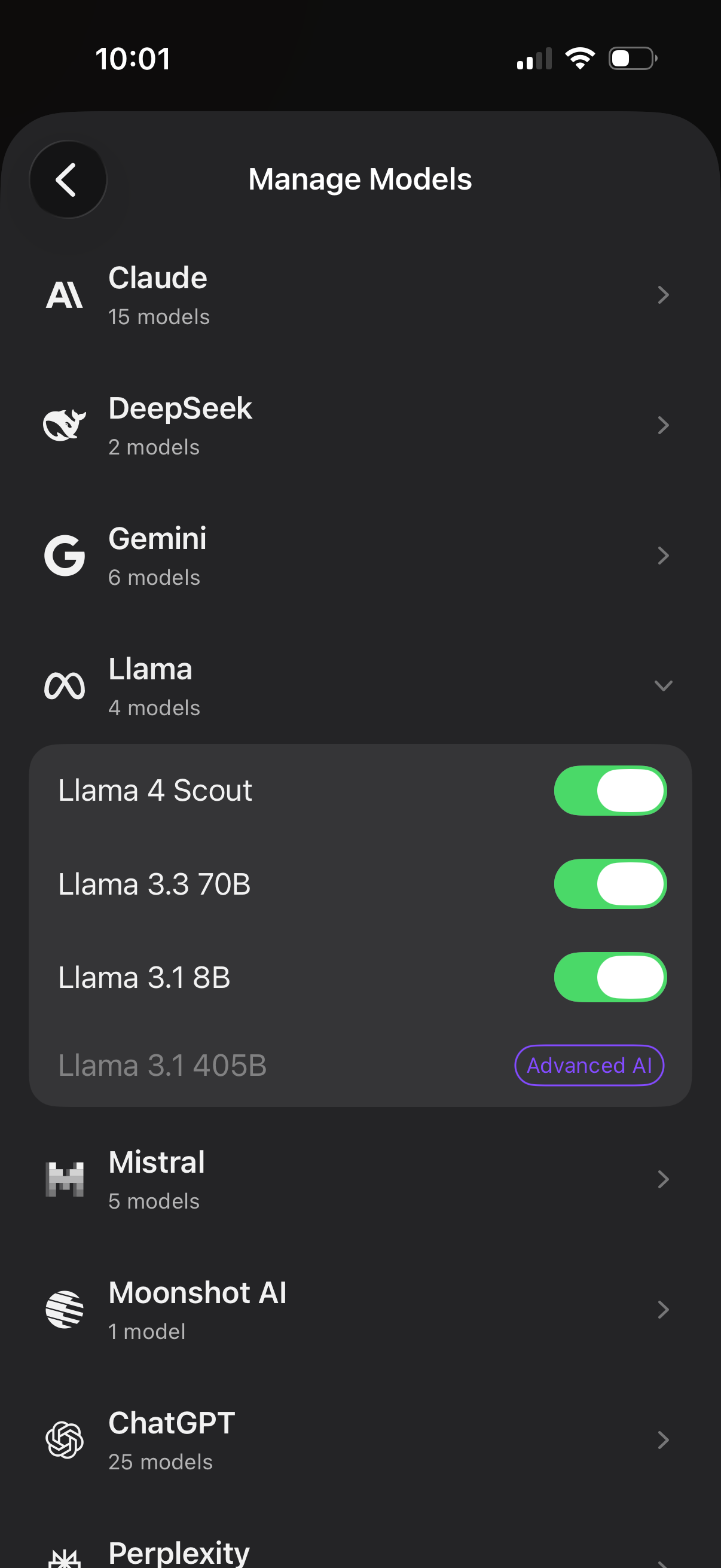Open the Mistral 5 models entry
Screen dimensions: 721x1568
click(x=157, y=1180)
